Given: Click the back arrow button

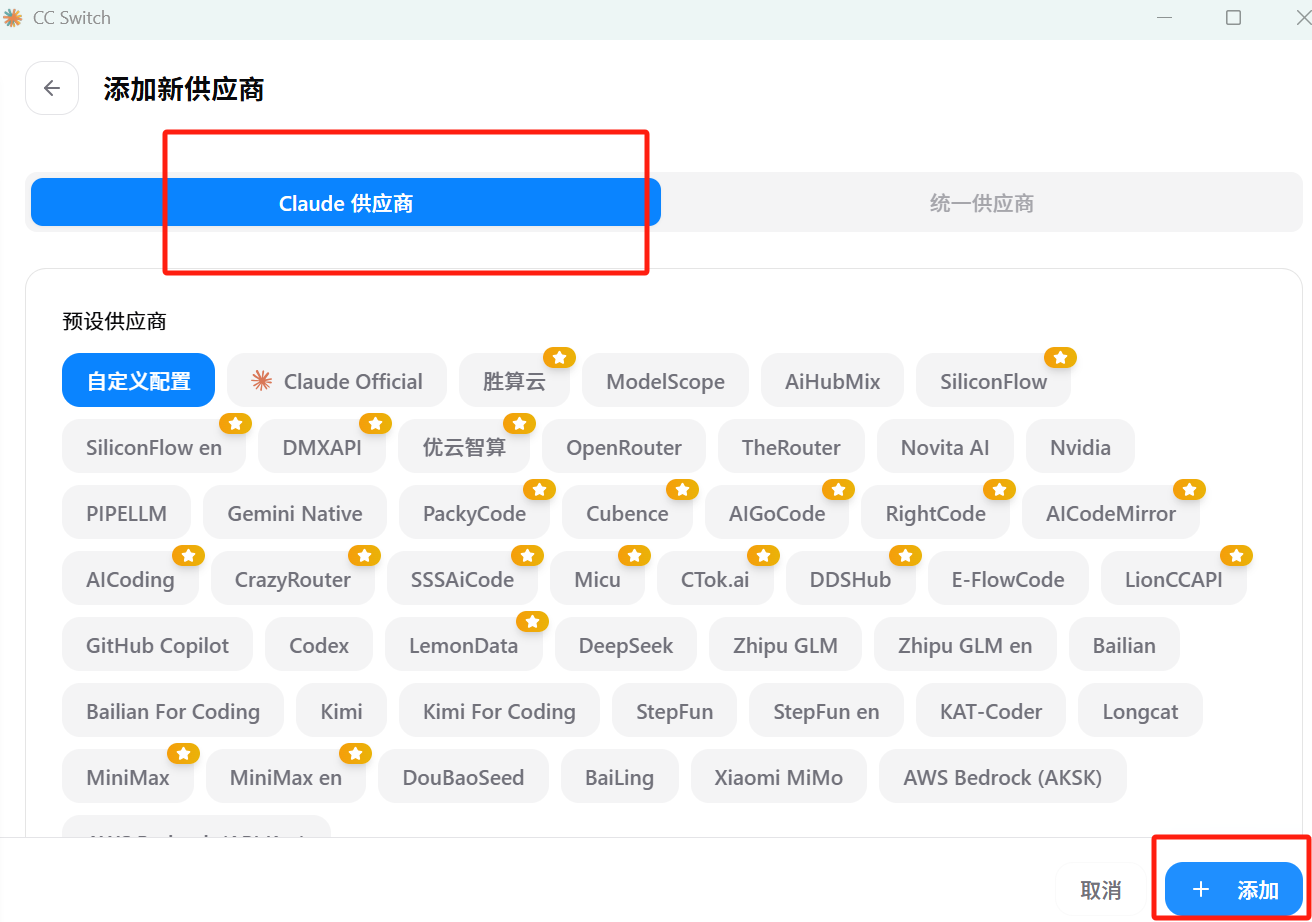Looking at the screenshot, I should point(52,88).
